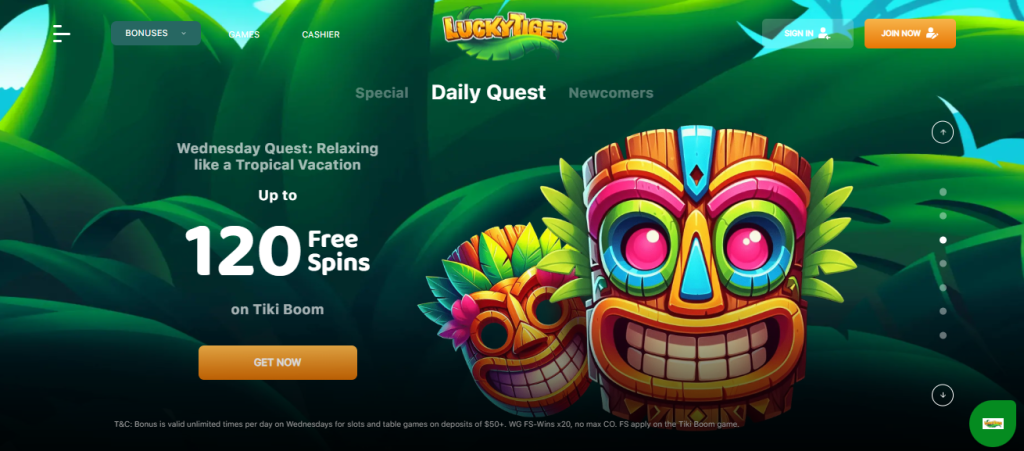This screenshot has height=451, width=1024.
Task: Select the fourth slide indicator dot
Action: point(943,264)
